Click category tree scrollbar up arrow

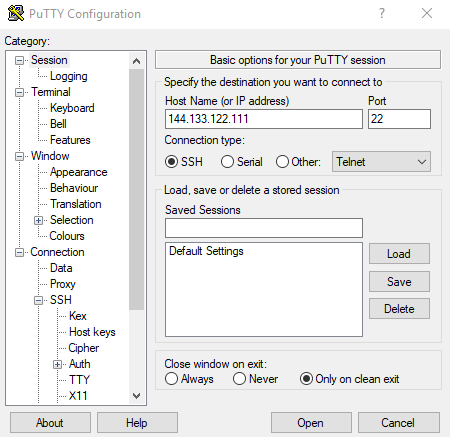coord(136,61)
